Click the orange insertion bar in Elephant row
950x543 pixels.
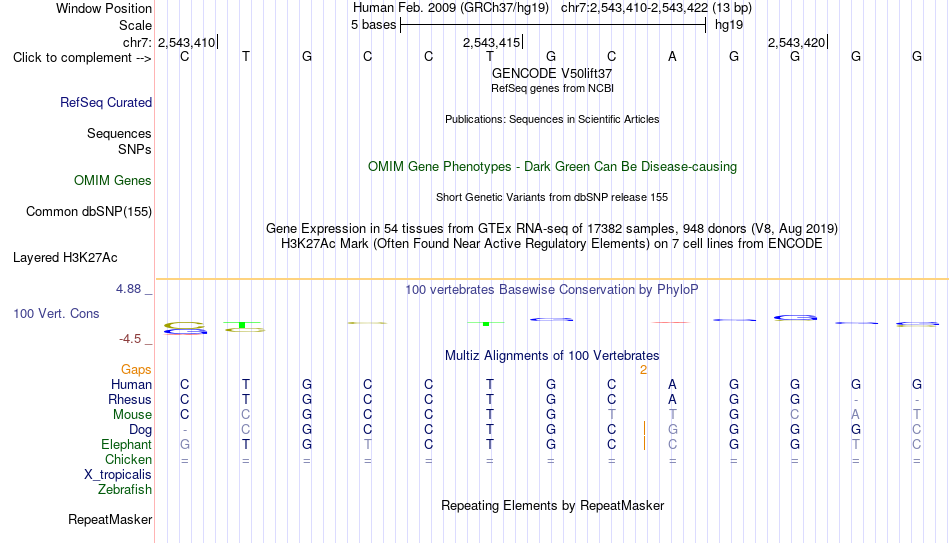644,444
